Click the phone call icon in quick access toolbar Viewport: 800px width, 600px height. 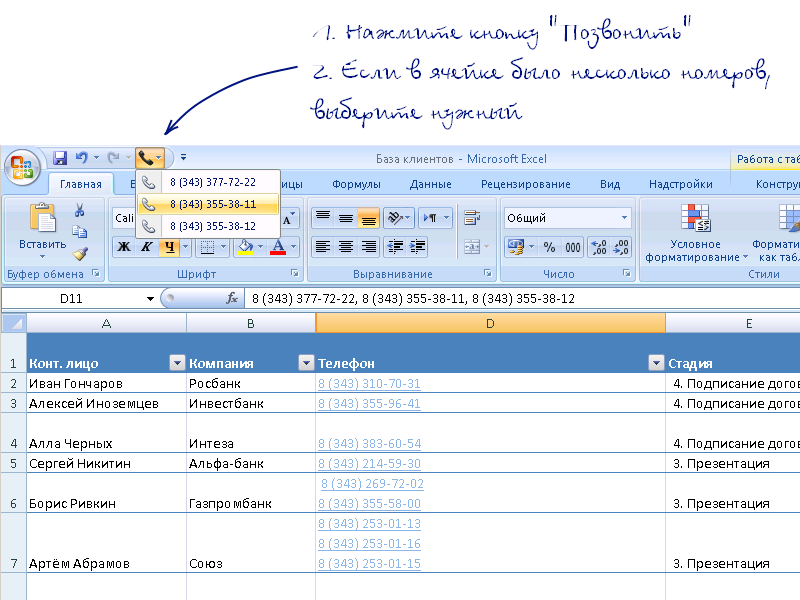click(x=145, y=158)
